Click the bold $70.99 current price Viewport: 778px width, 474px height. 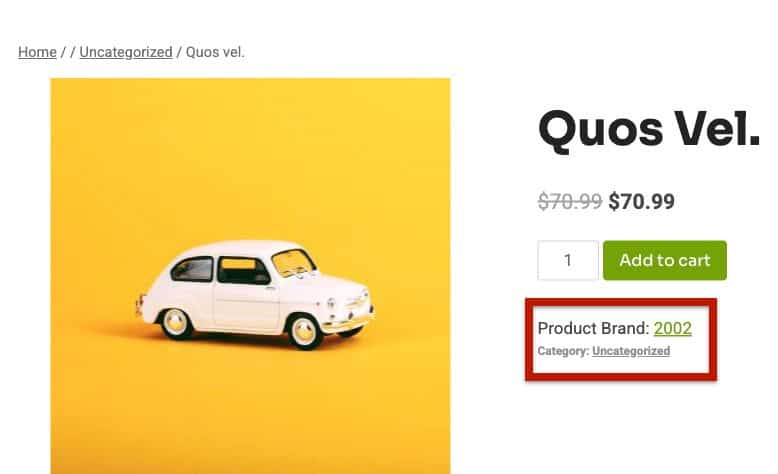pyautogui.click(x=641, y=201)
